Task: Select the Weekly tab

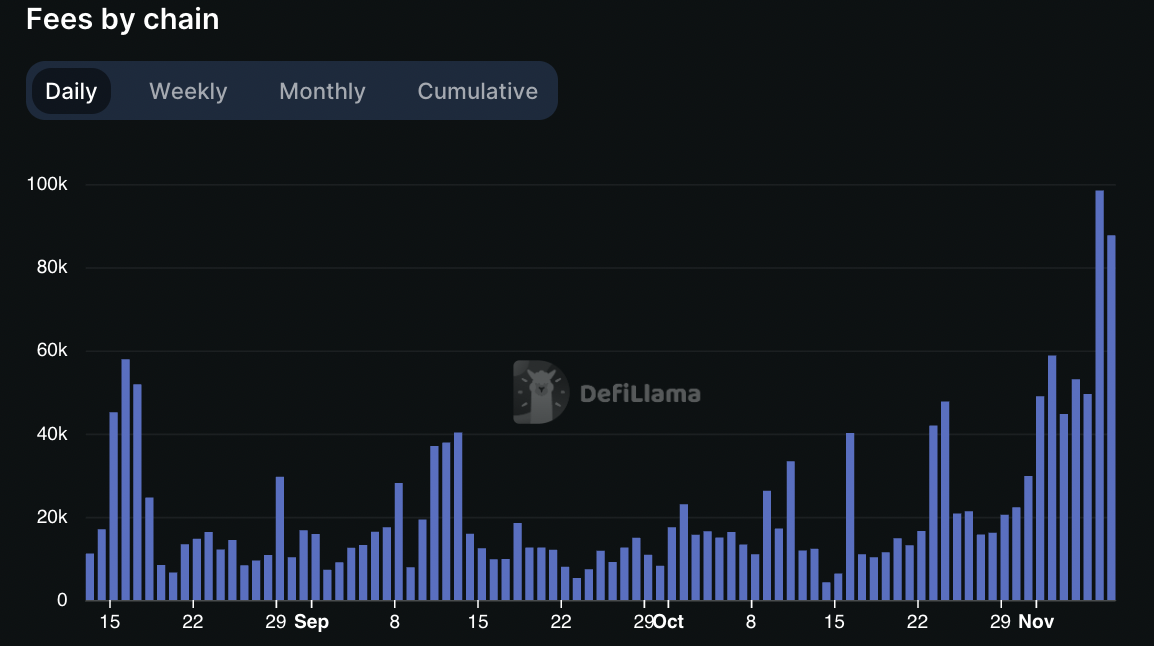Action: tap(188, 91)
